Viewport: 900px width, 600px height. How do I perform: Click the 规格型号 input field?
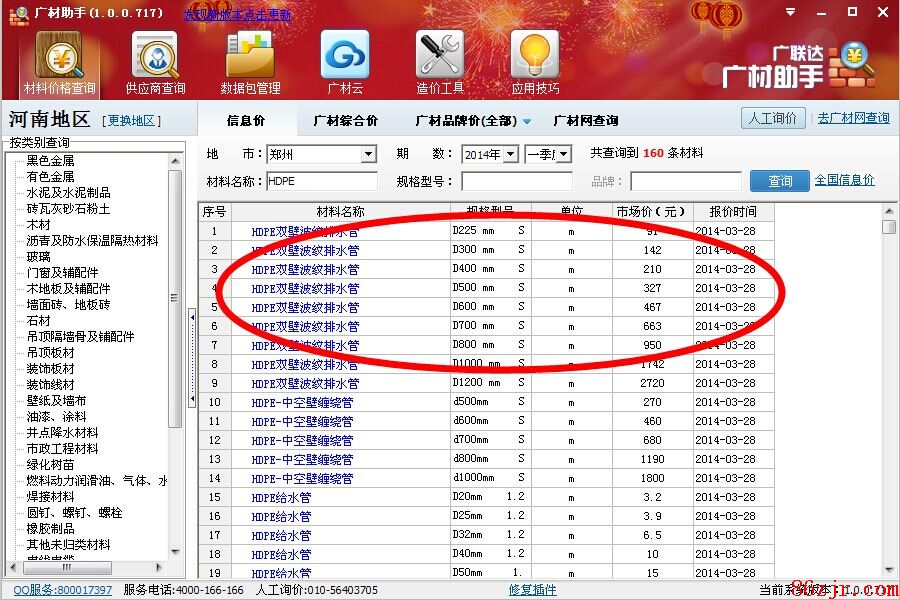coord(516,181)
